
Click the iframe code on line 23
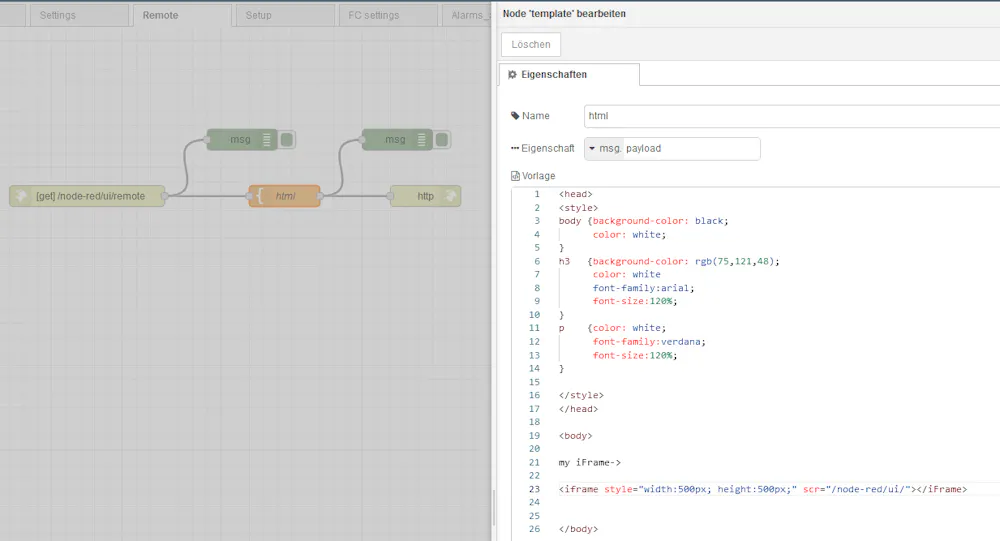tap(762, 489)
